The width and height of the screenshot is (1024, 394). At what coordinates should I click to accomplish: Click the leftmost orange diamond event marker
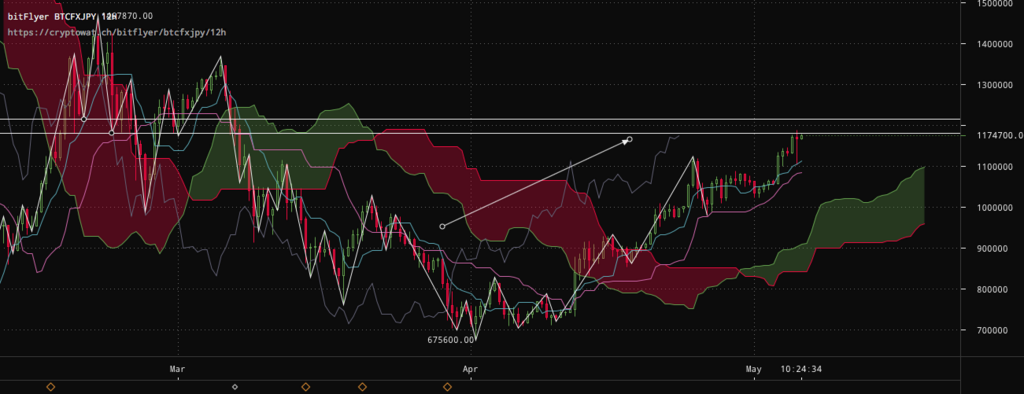click(x=50, y=387)
